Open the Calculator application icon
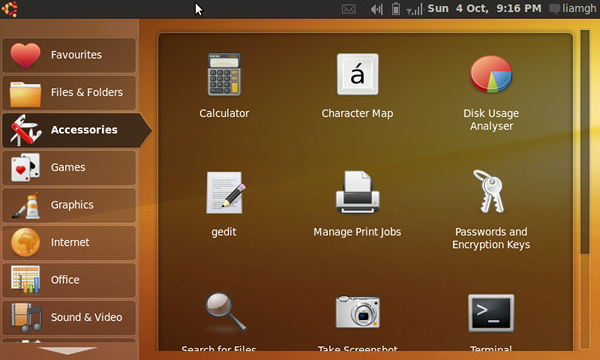The height and width of the screenshot is (360, 600). click(x=224, y=75)
